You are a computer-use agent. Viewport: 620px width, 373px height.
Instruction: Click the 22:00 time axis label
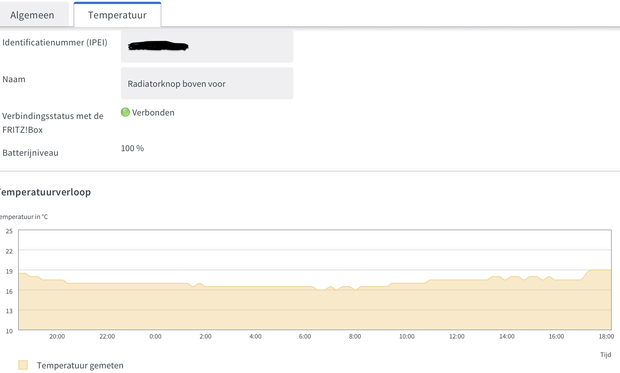point(107,337)
